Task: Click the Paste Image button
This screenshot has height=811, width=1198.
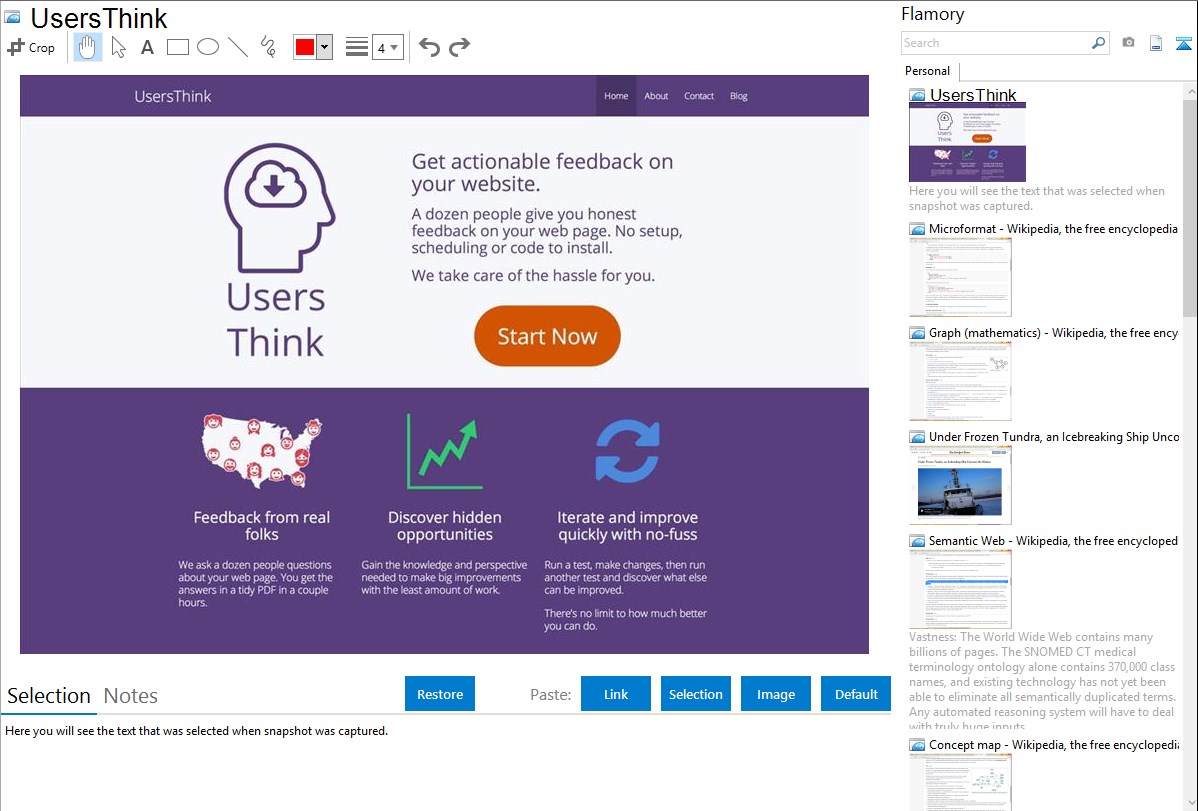Action: [775, 694]
